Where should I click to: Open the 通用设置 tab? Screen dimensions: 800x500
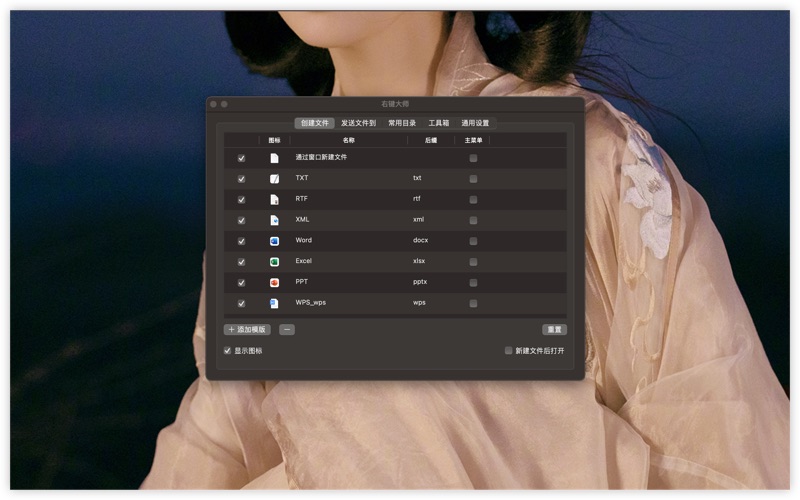coord(475,123)
